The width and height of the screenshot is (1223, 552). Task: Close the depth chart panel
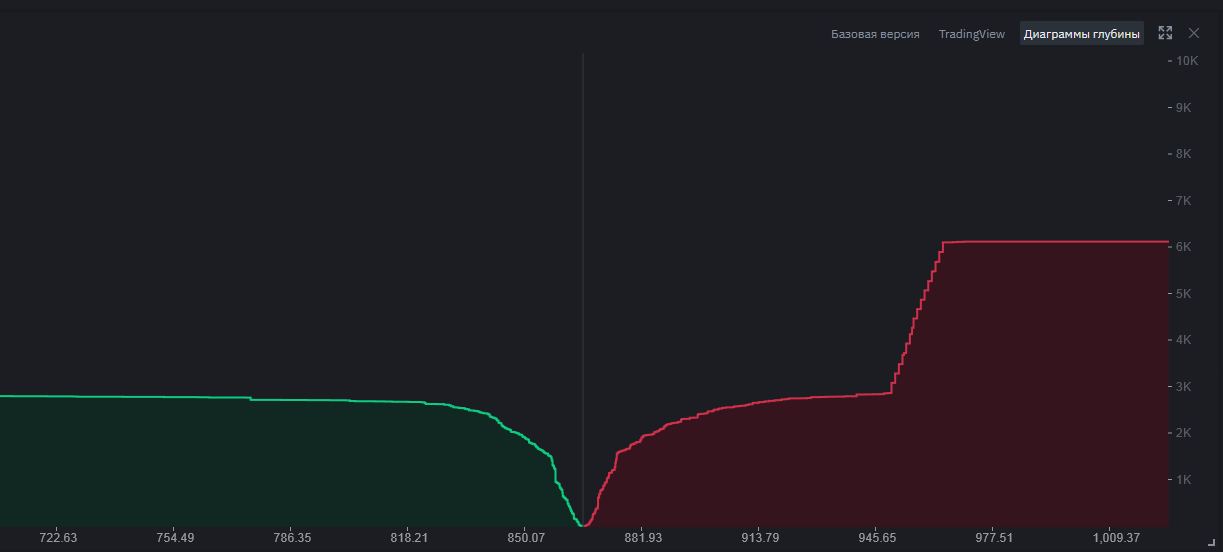(1193, 33)
